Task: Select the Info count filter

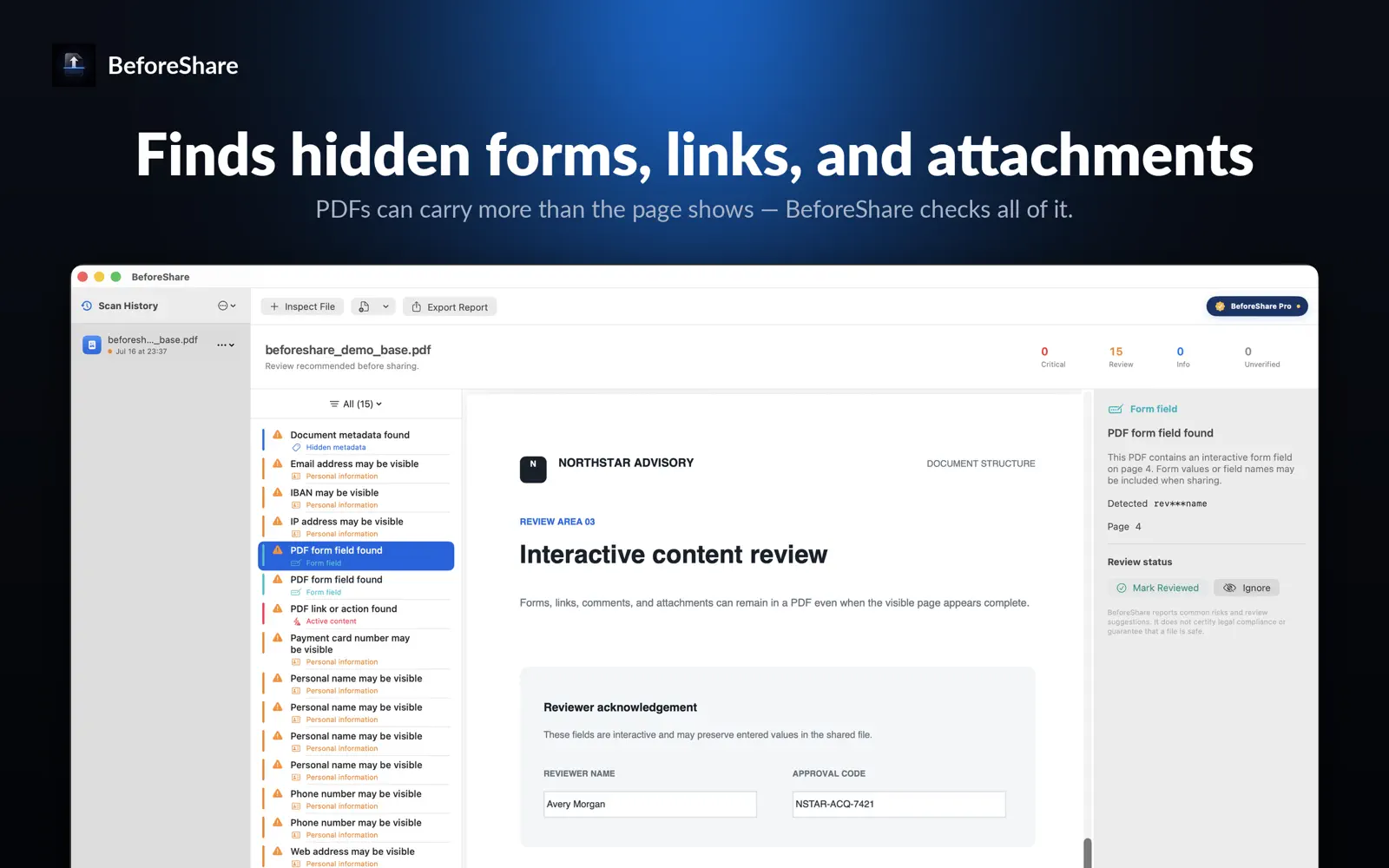Action: [x=1182, y=357]
